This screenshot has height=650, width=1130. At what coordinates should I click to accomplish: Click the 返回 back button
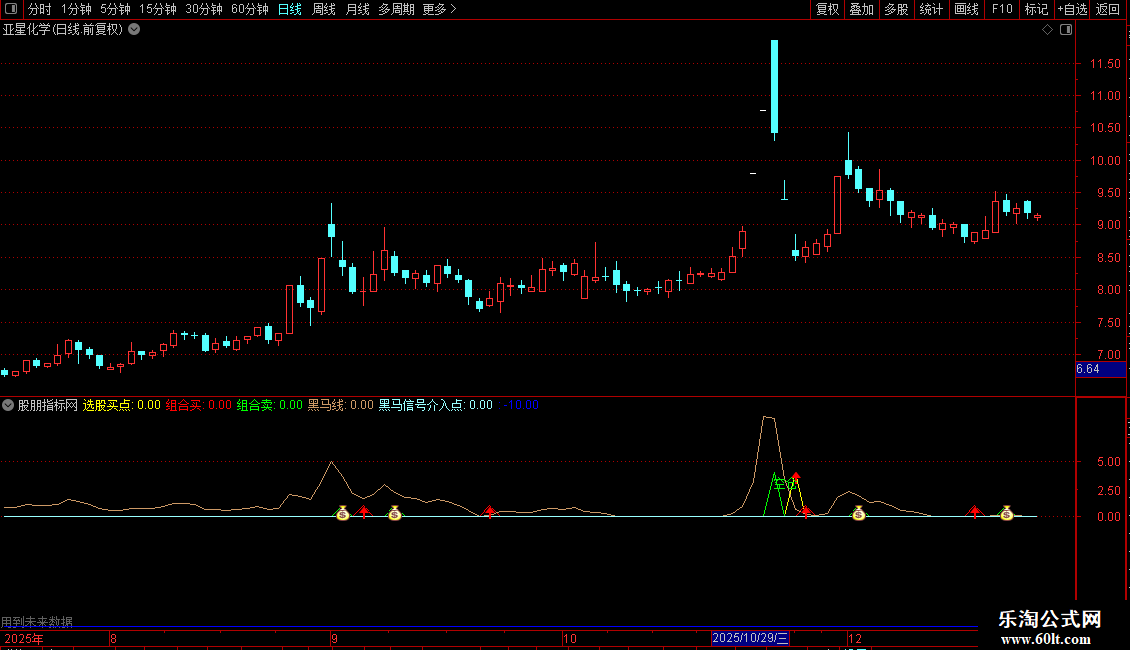(x=1108, y=9)
